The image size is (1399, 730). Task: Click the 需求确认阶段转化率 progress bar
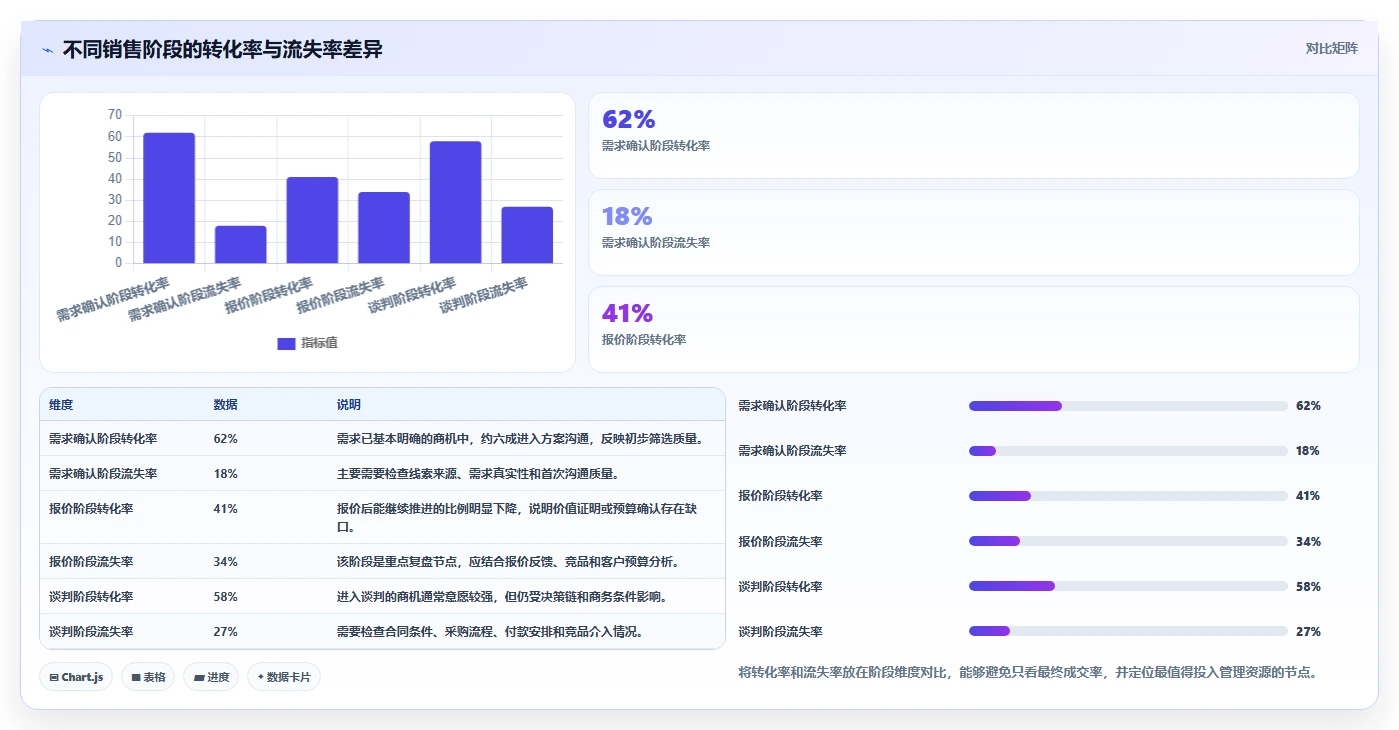pyautogui.click(x=1128, y=406)
